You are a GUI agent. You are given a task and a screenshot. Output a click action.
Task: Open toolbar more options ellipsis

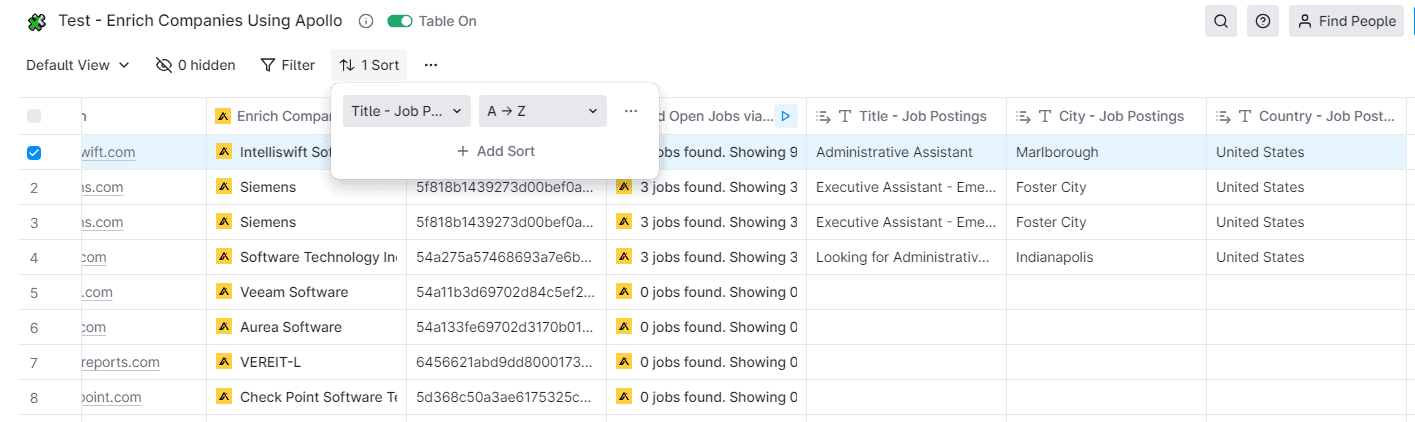pyautogui.click(x=431, y=65)
